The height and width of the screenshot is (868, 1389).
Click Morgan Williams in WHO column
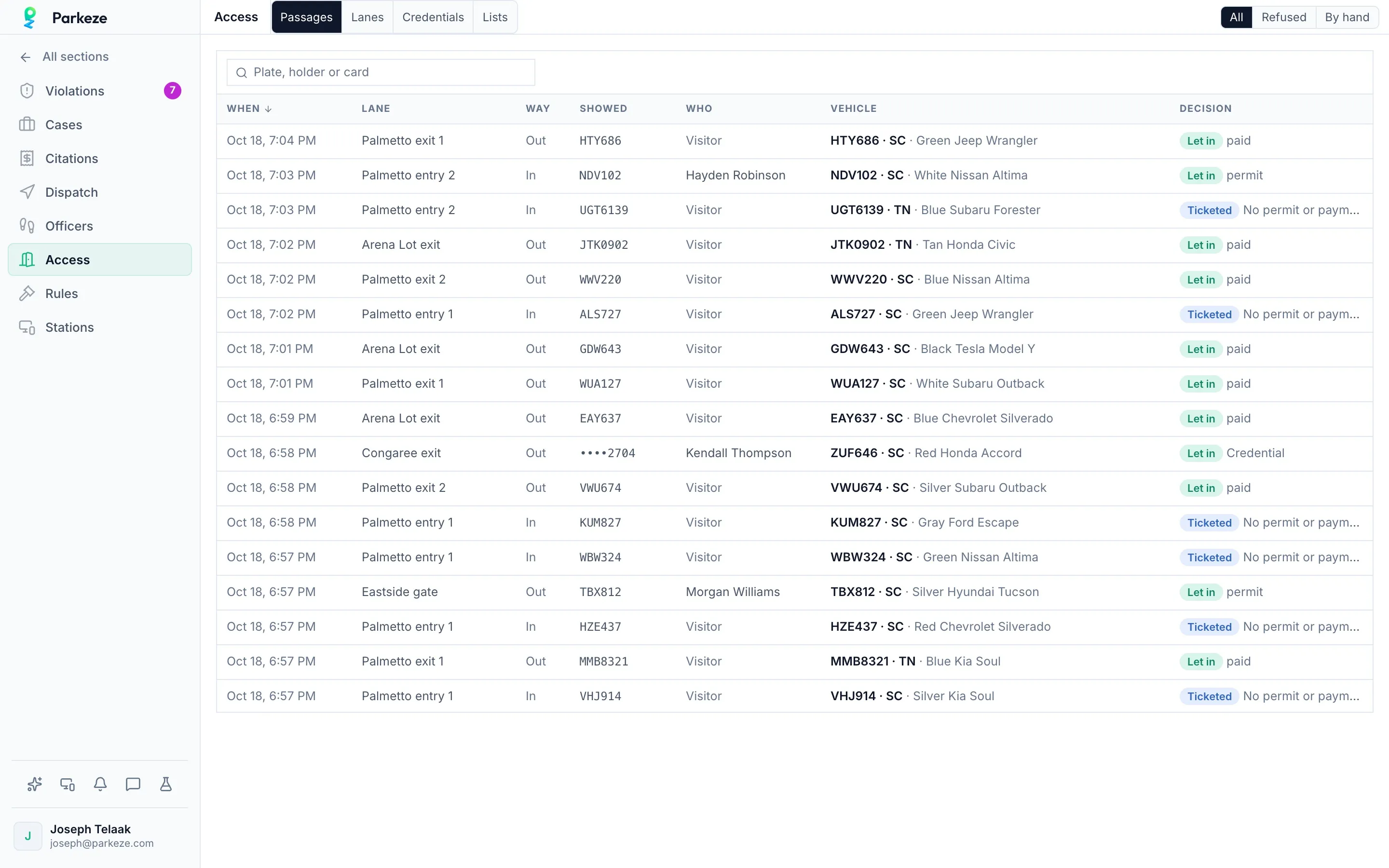733,593
